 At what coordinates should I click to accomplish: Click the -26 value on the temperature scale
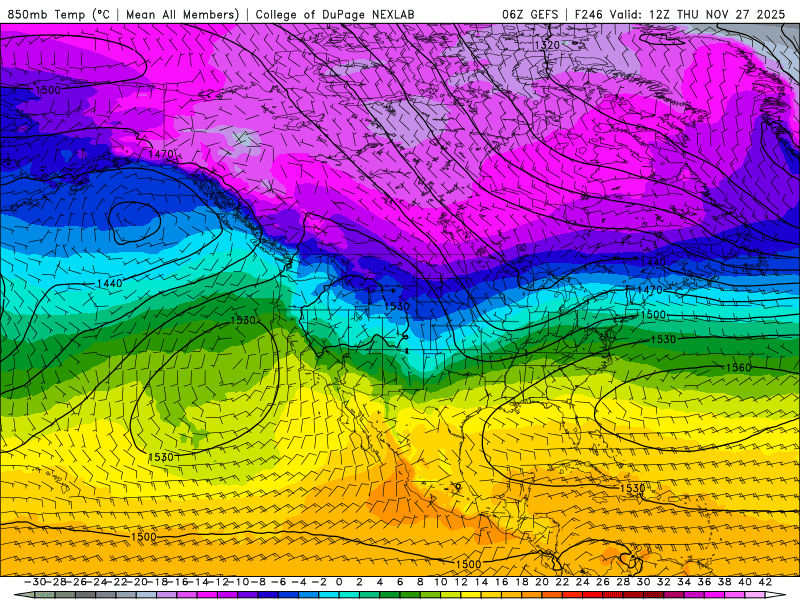pos(77,582)
